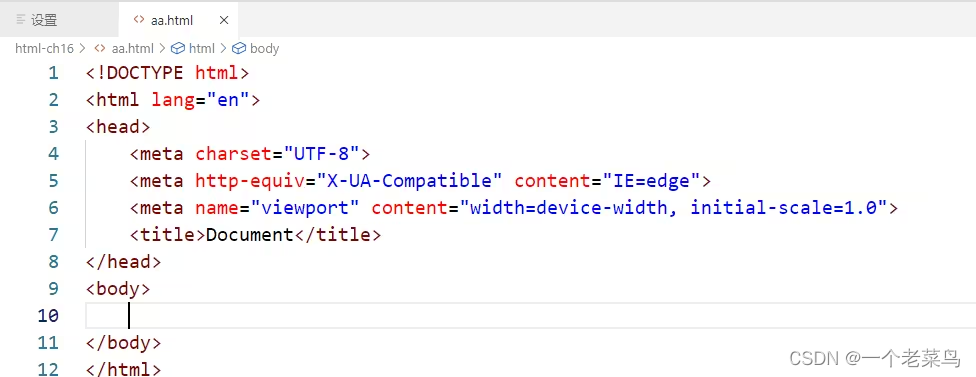Click line number 10 in gutter
This screenshot has width=976, height=377.
[x=48, y=316]
